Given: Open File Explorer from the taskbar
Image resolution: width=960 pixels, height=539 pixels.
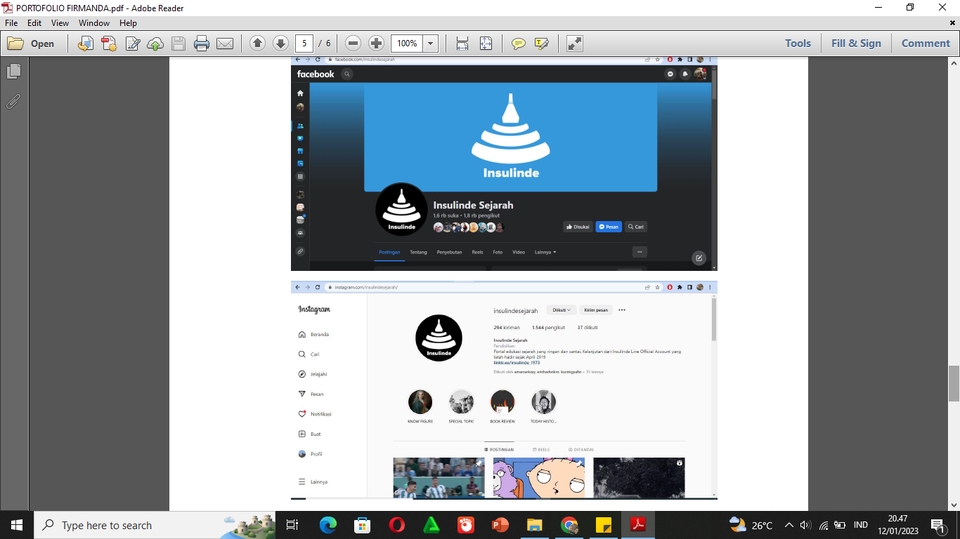Looking at the screenshot, I should (534, 525).
